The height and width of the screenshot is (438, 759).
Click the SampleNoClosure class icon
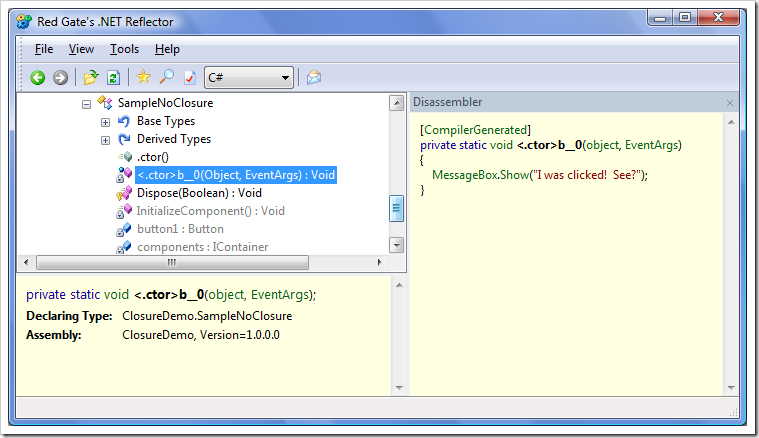pos(105,103)
